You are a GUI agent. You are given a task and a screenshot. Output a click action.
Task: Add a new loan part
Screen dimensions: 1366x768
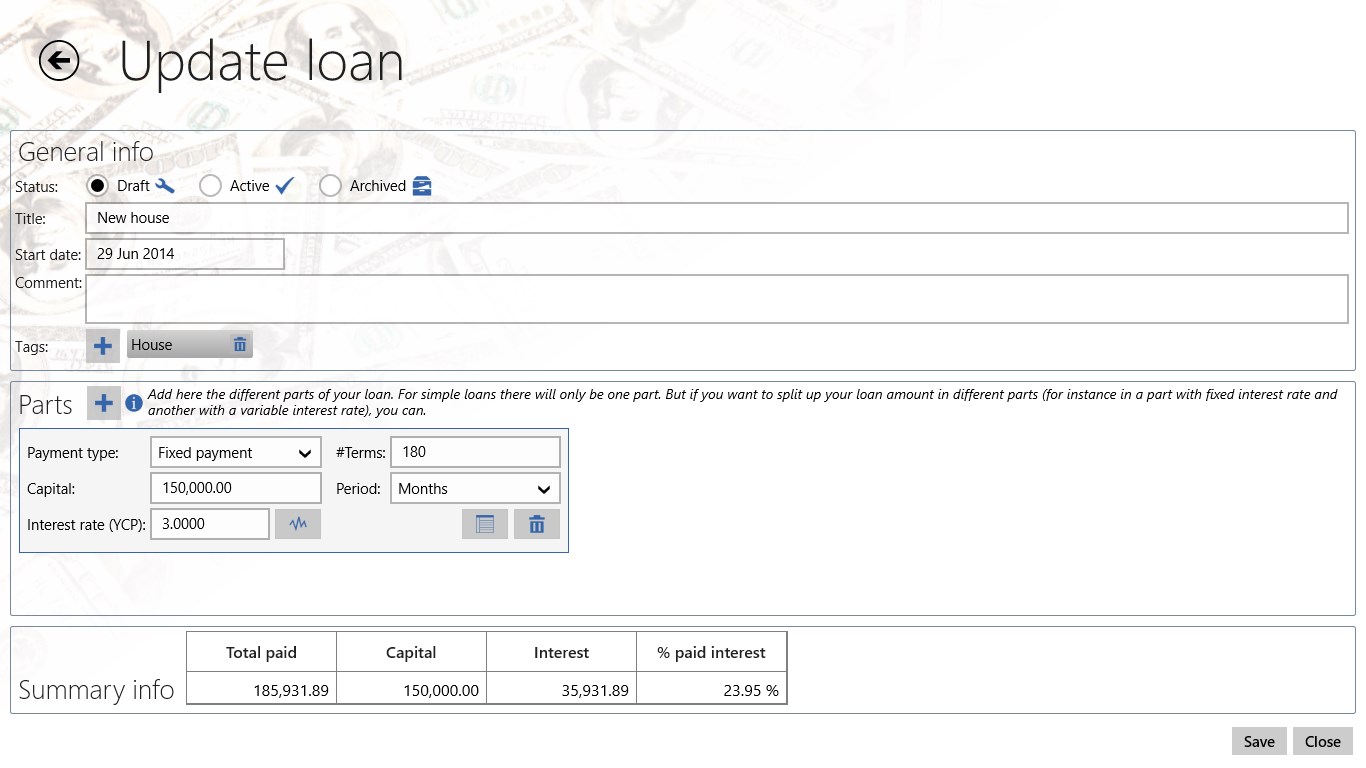click(x=103, y=403)
